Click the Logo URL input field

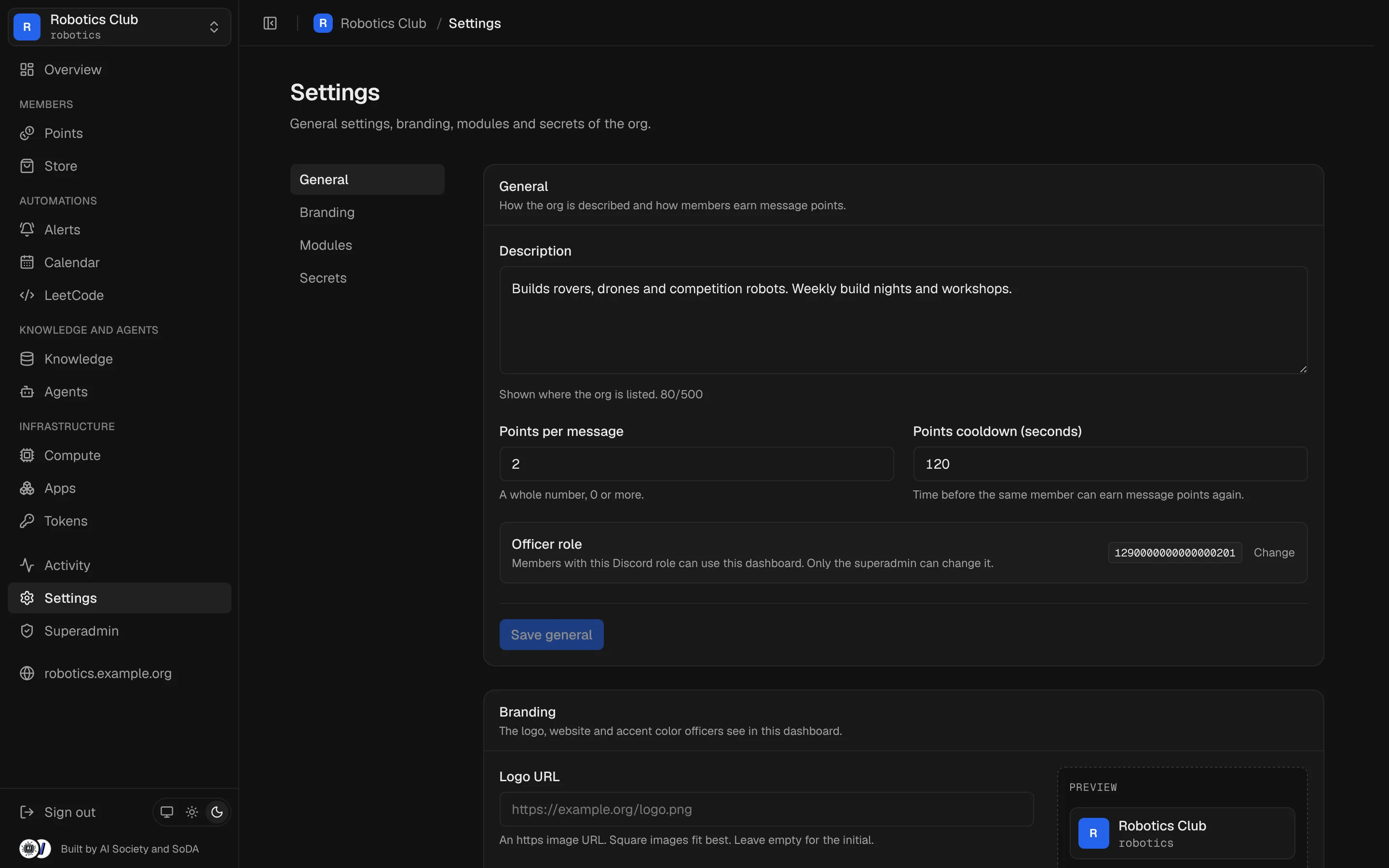(766, 809)
